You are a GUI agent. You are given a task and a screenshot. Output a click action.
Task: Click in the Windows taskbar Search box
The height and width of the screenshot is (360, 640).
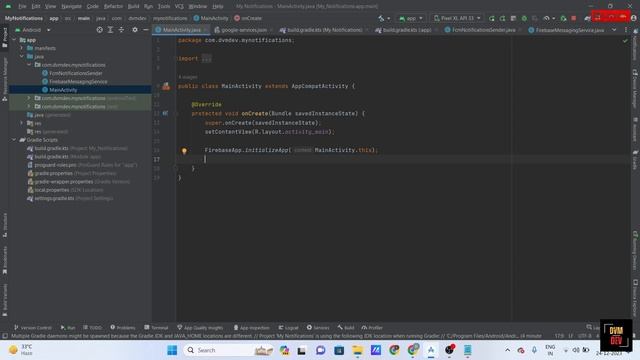click(229, 350)
